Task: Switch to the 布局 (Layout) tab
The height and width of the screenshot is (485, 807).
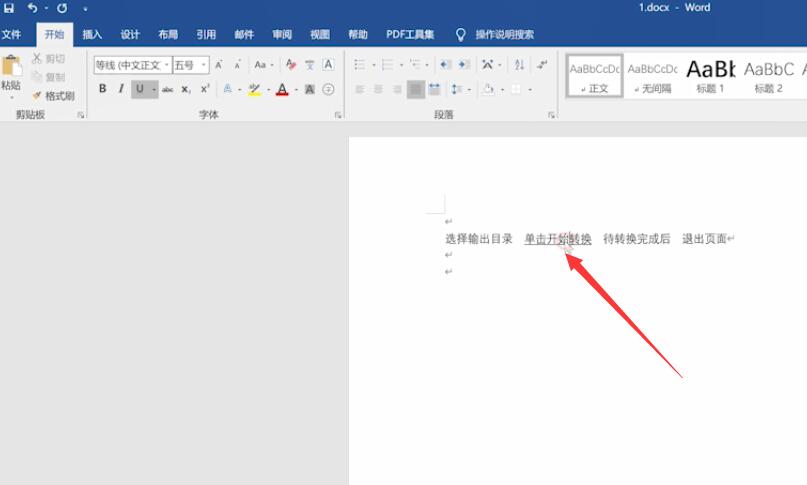Action: [168, 34]
